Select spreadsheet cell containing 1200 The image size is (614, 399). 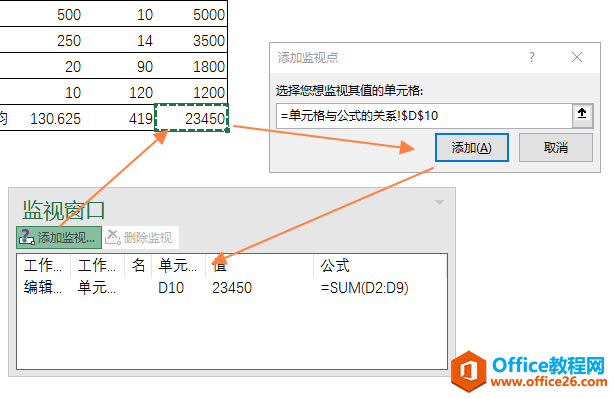pyautogui.click(x=191, y=92)
